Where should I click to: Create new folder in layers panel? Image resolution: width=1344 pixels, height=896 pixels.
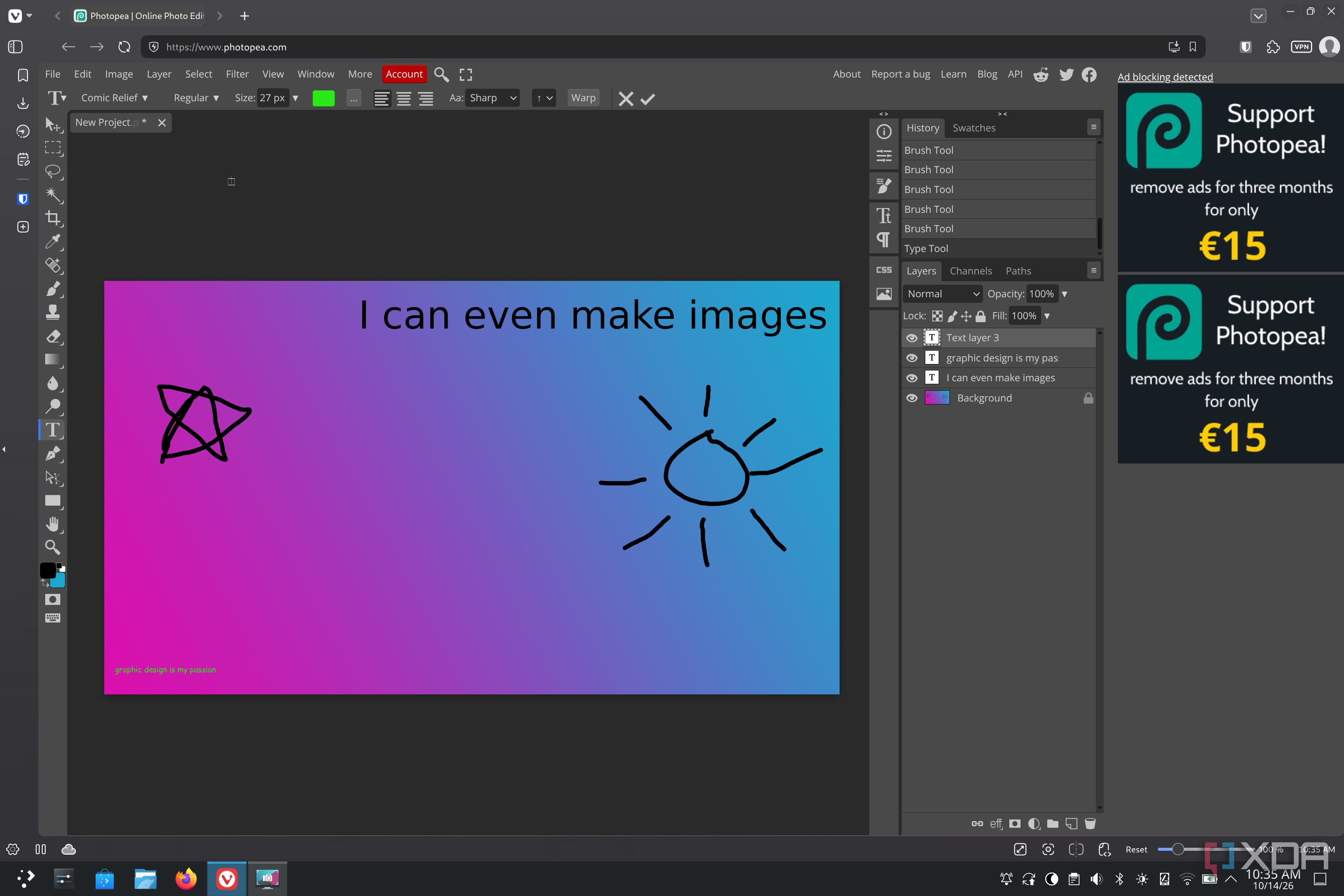(1052, 824)
